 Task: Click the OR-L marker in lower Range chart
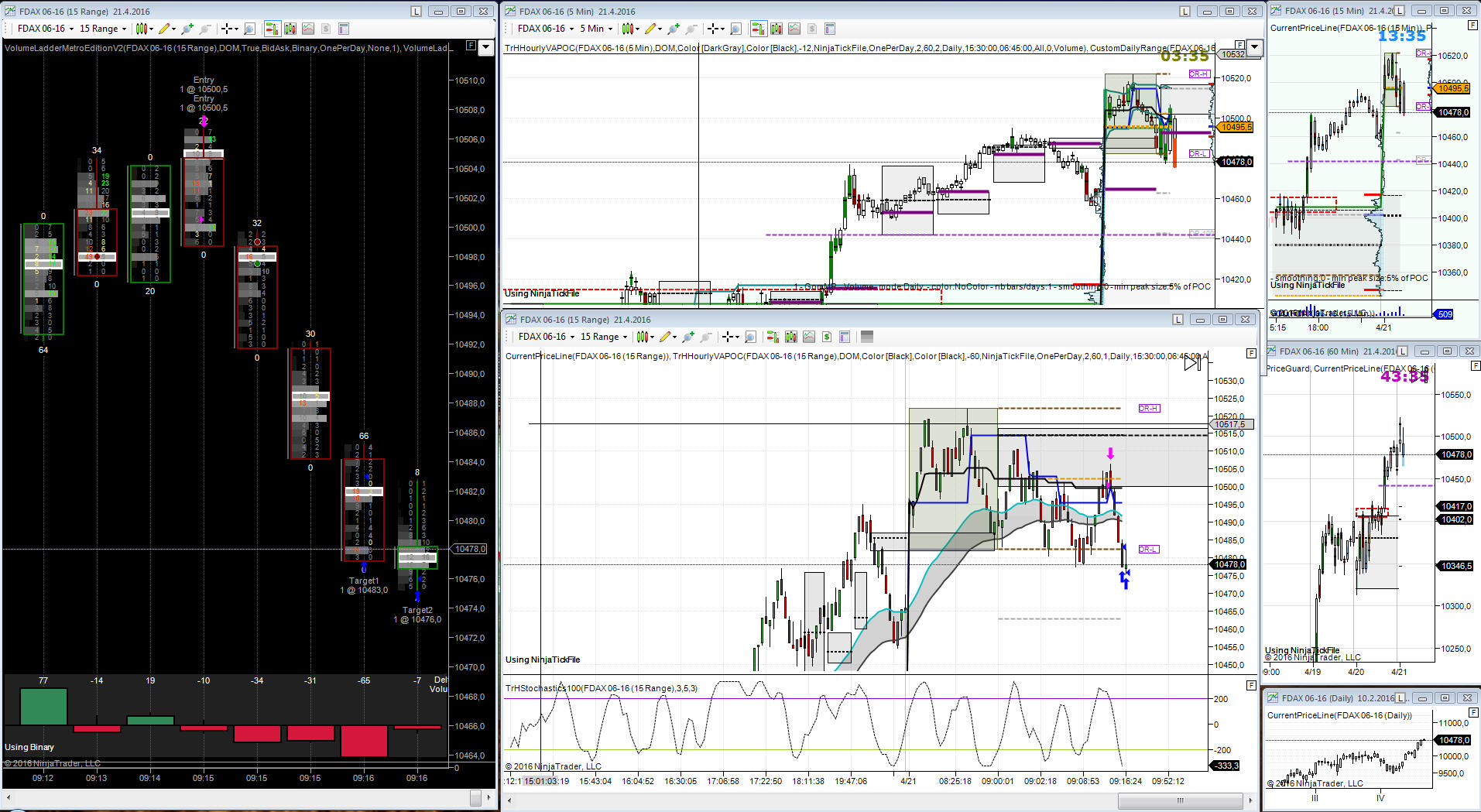pyautogui.click(x=1149, y=550)
